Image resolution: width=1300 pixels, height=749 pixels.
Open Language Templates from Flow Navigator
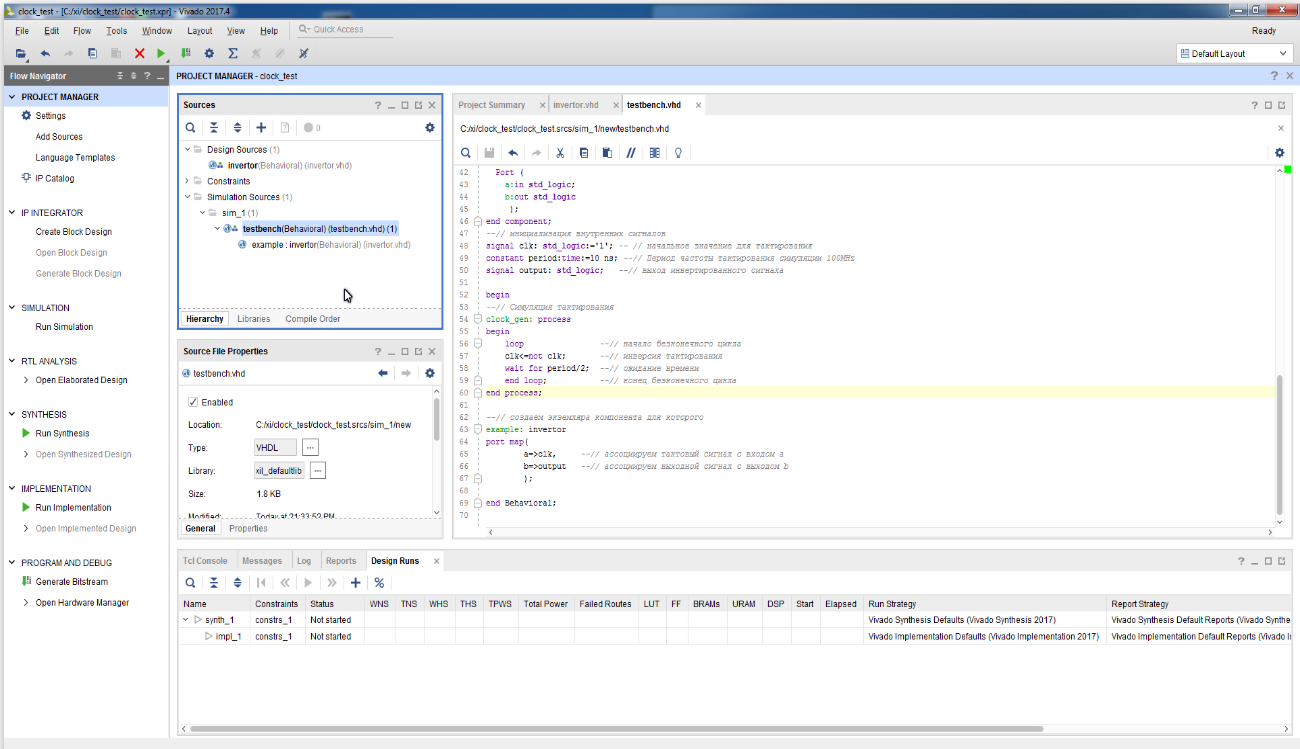tap(75, 158)
